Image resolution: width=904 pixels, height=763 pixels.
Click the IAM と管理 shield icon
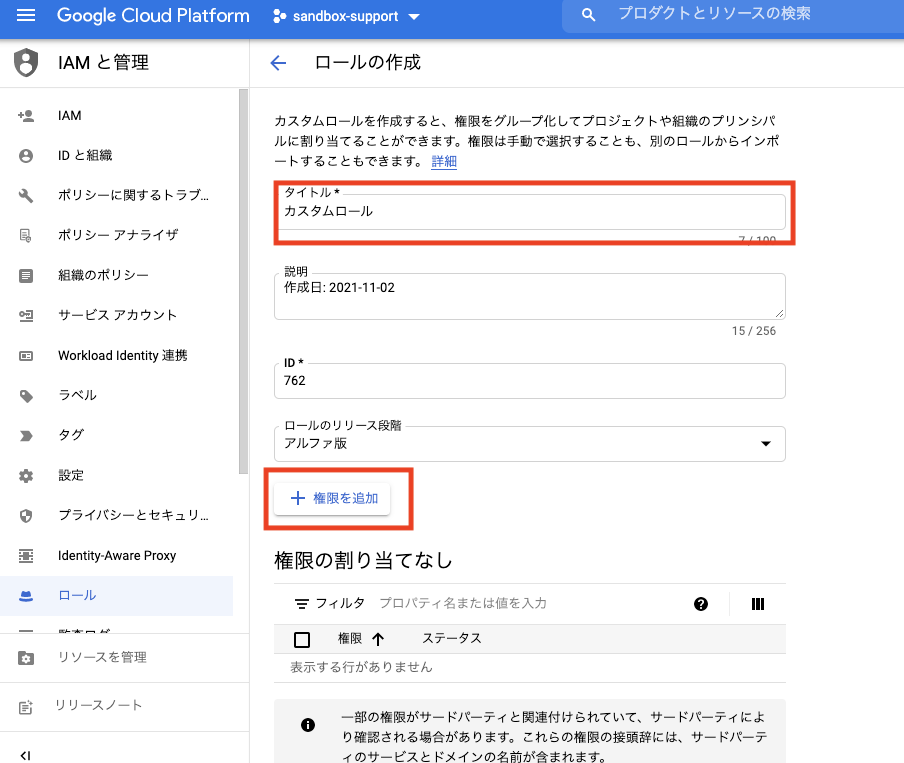click(x=26, y=62)
